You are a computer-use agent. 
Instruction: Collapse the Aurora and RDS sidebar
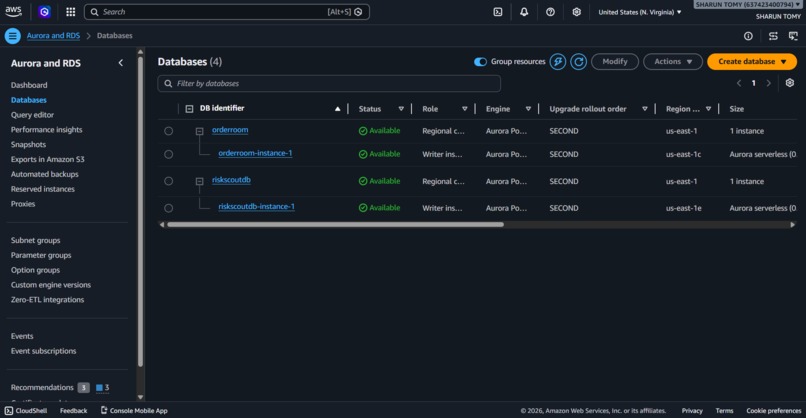tap(121, 63)
